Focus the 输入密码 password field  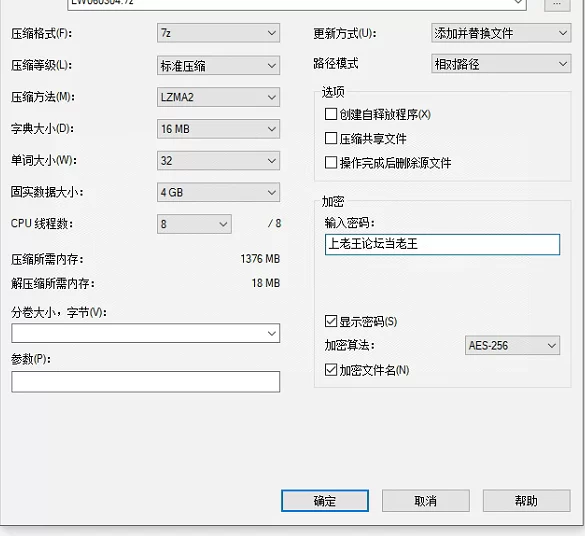[x=442, y=244]
